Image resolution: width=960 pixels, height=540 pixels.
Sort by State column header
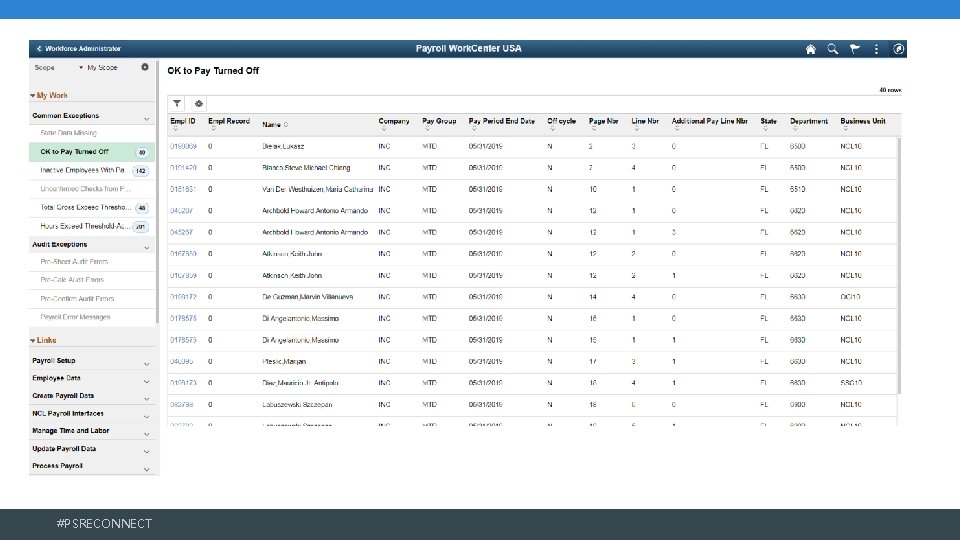click(x=768, y=122)
